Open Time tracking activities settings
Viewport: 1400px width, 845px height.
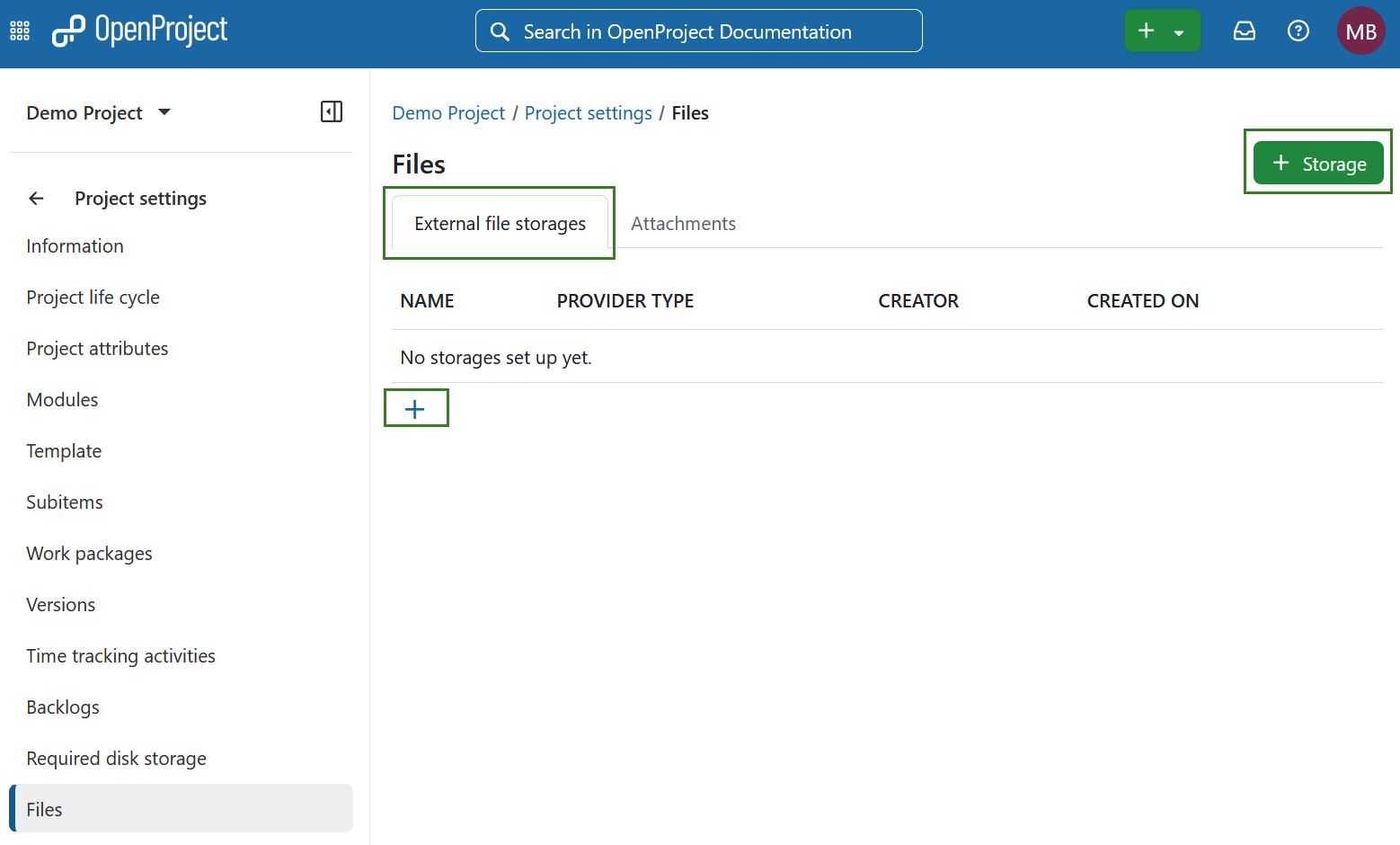(120, 655)
